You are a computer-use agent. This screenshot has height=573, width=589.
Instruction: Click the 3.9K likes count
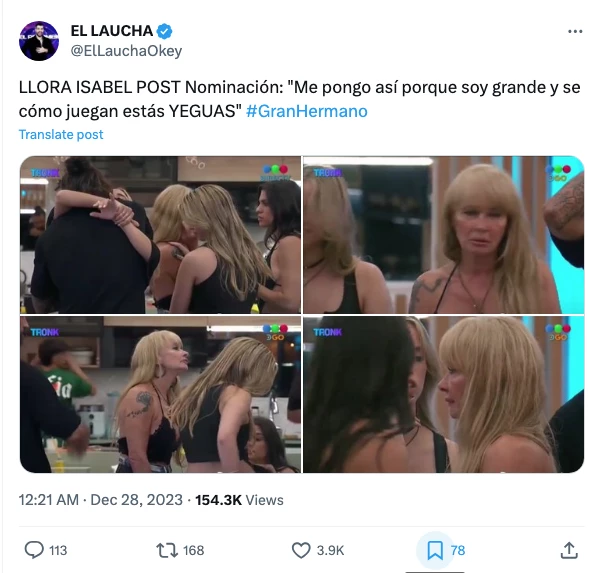pyautogui.click(x=330, y=550)
